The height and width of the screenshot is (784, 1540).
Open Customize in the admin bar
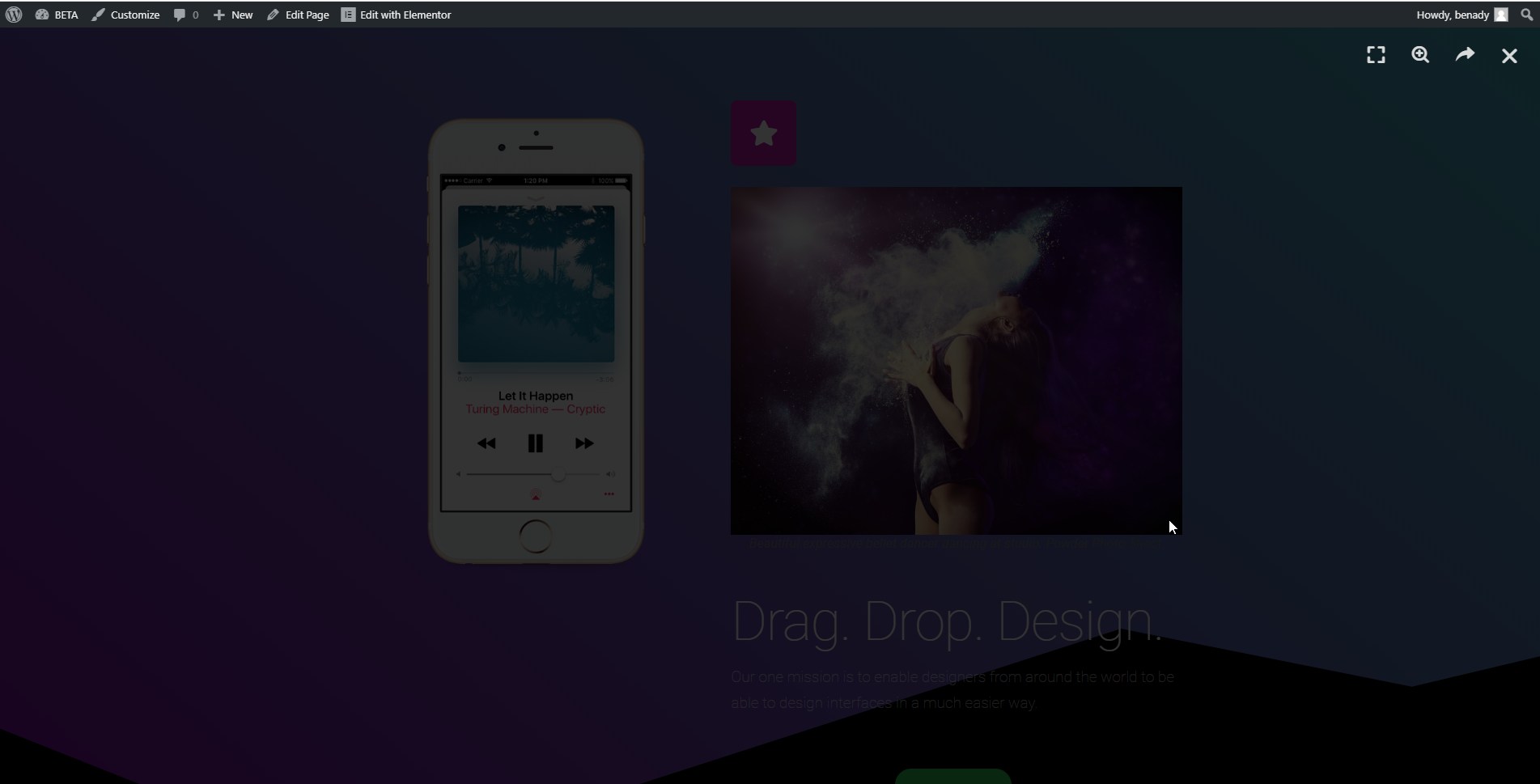pyautogui.click(x=125, y=15)
